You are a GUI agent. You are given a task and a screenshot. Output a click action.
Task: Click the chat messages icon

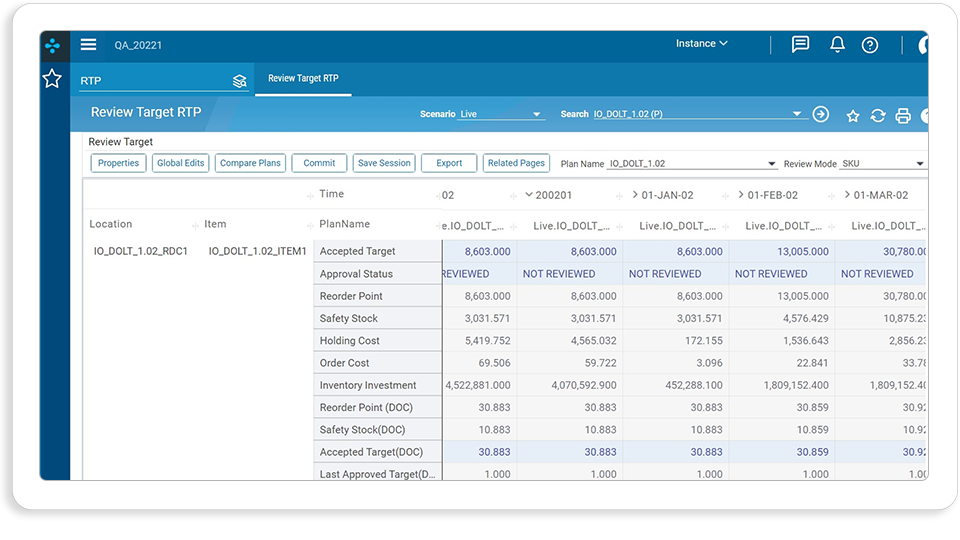800,44
